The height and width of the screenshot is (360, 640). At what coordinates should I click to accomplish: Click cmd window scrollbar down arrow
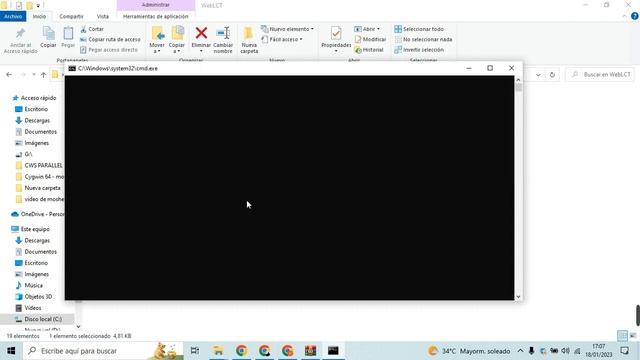tap(518, 297)
